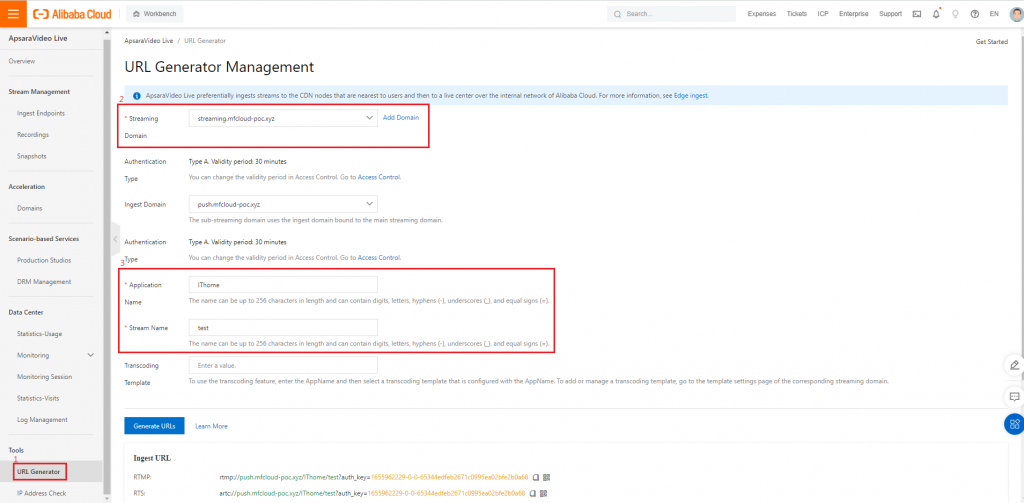Copy the RTS ingest URL
Screen dimensions: 1024x503
coord(533,493)
